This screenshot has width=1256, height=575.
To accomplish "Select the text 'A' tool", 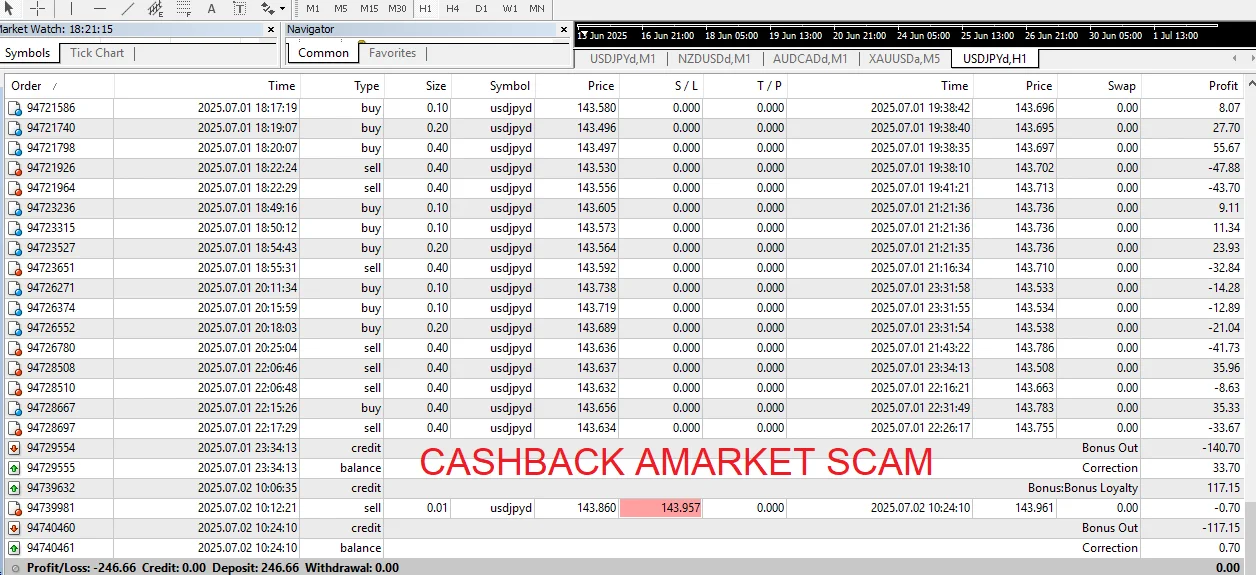I will pyautogui.click(x=211, y=8).
